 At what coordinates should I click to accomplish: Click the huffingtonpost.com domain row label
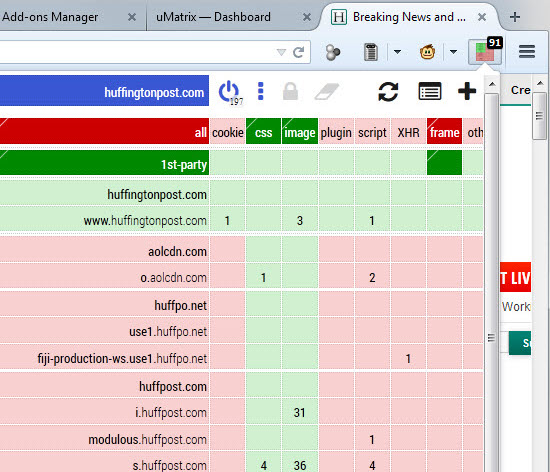pos(105,193)
